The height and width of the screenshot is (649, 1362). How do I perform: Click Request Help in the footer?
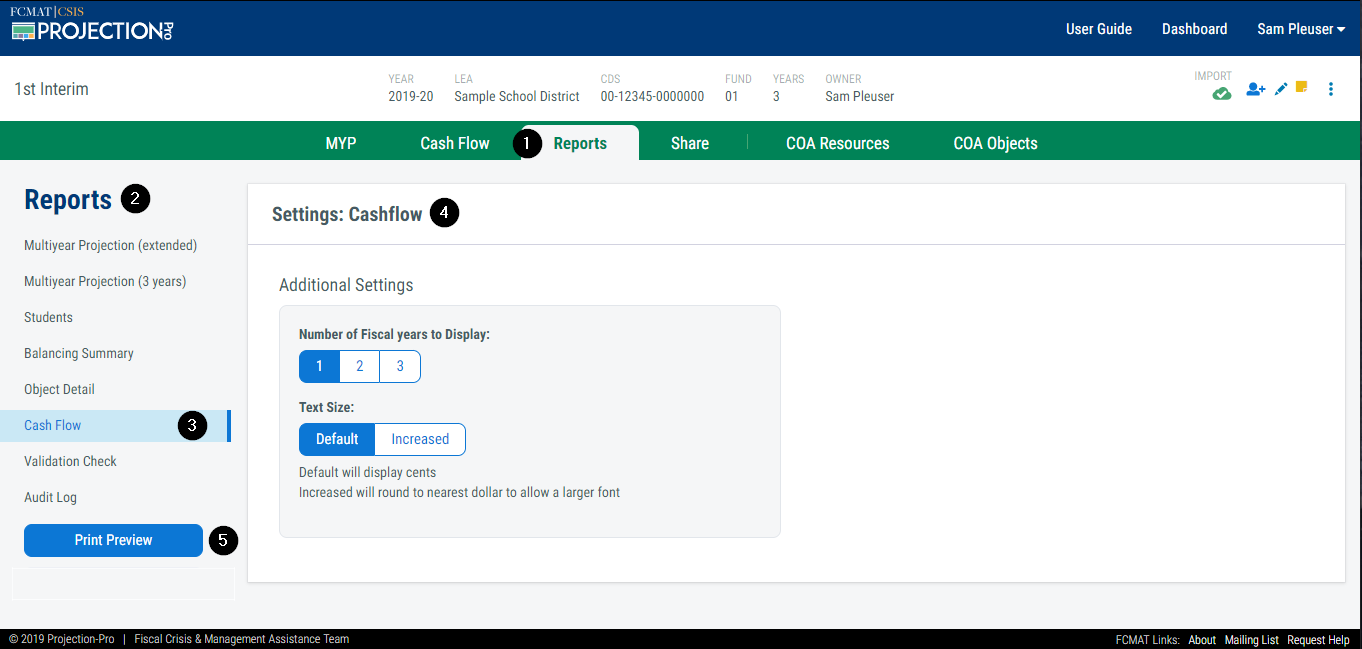(1318, 639)
